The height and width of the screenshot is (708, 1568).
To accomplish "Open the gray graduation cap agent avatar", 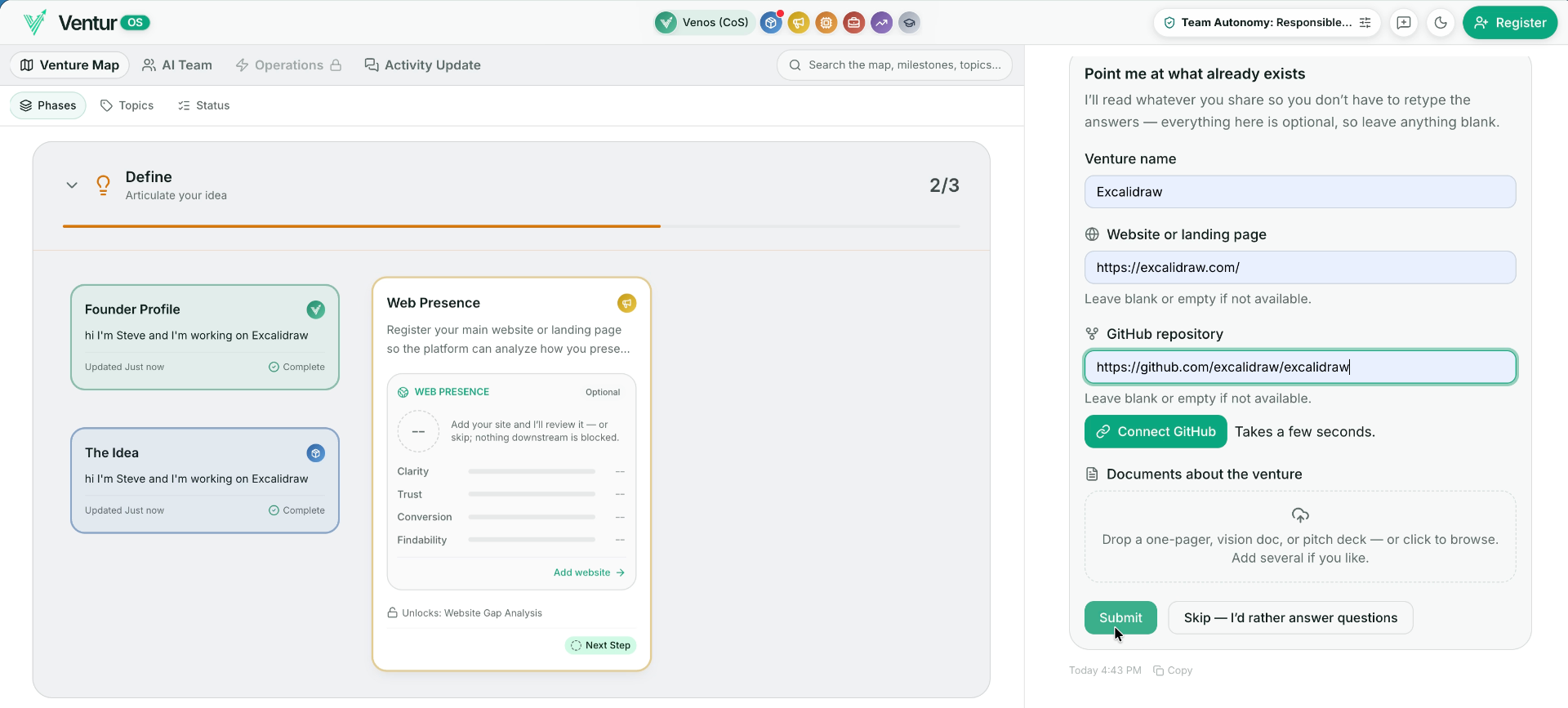I will click(x=909, y=23).
